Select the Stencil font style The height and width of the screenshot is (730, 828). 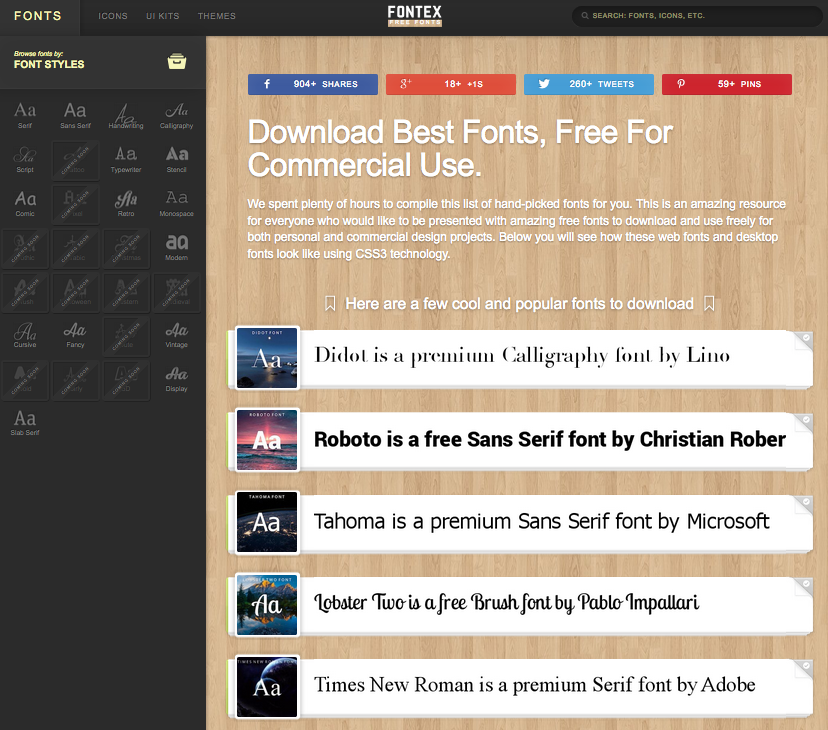(176, 160)
